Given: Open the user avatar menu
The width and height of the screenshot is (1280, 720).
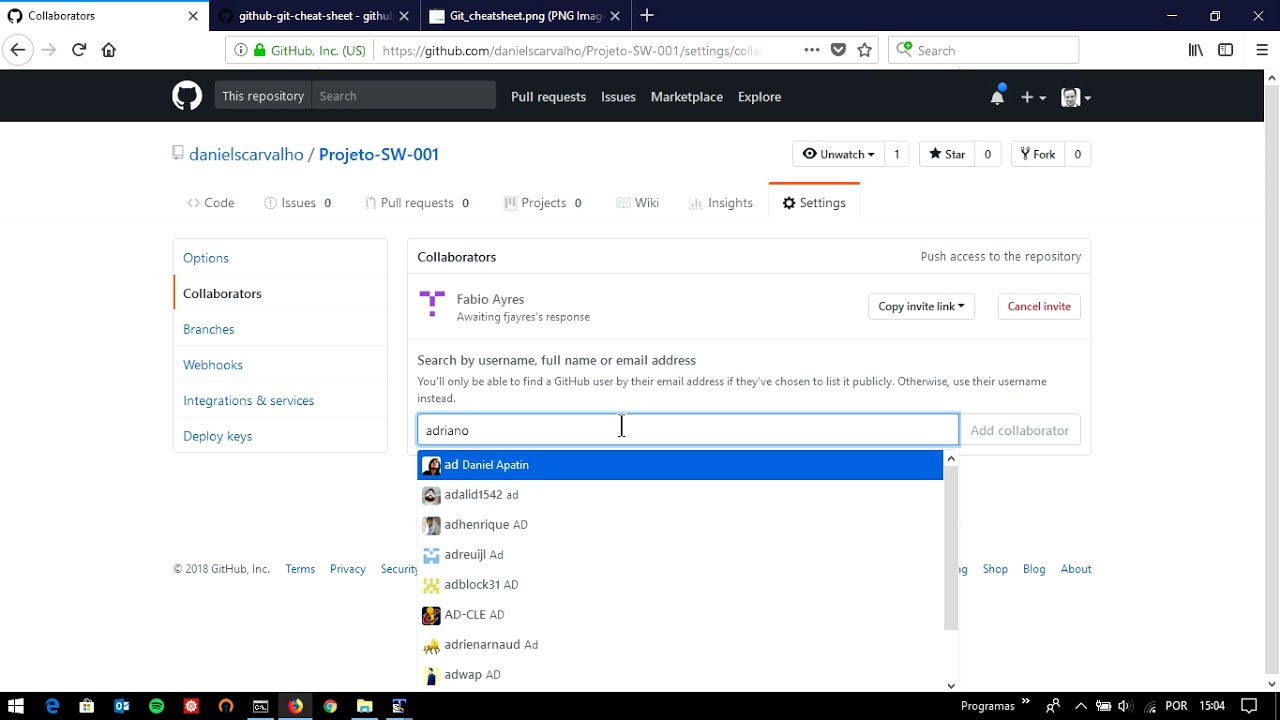Looking at the screenshot, I should coord(1076,97).
